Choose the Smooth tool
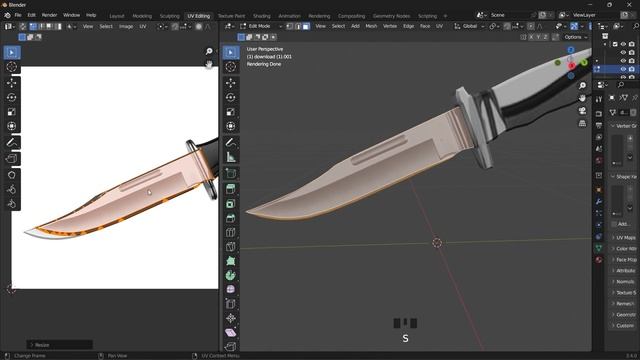 coord(231,289)
